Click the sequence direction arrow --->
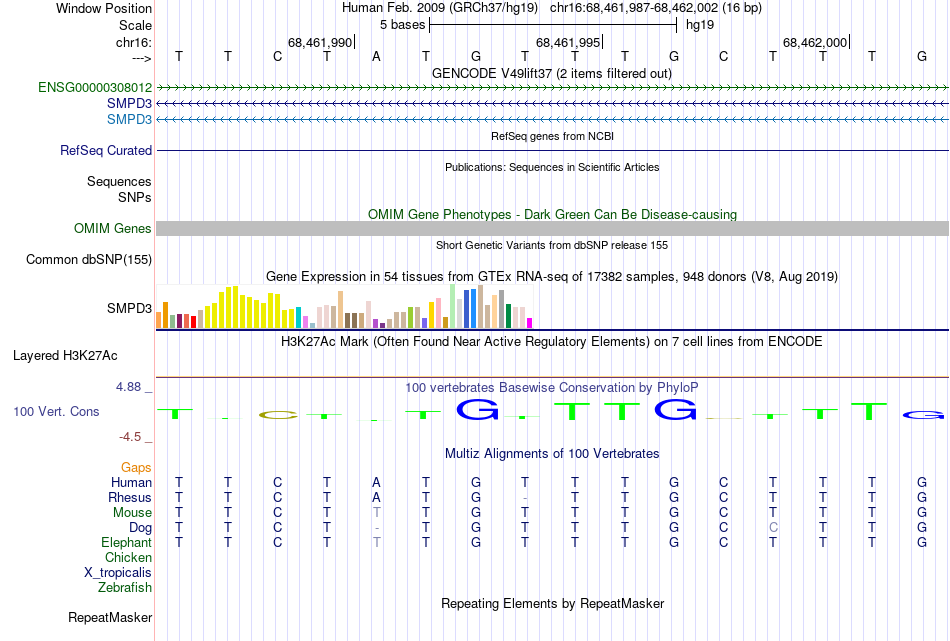 pyautogui.click(x=142, y=58)
